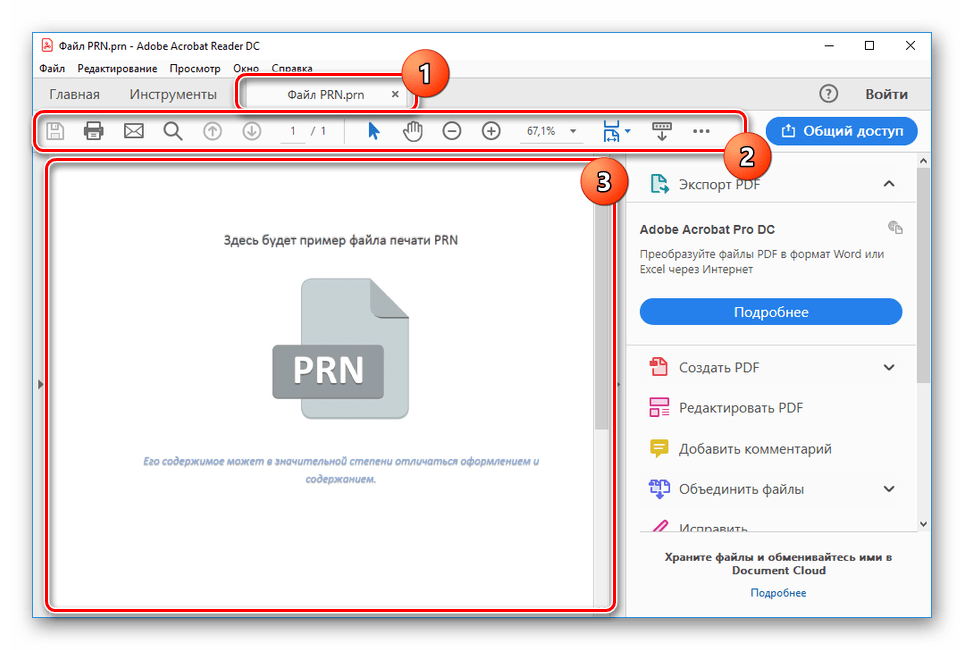
Task: Open the Document Cloud Подробнее link
Action: coord(778,593)
